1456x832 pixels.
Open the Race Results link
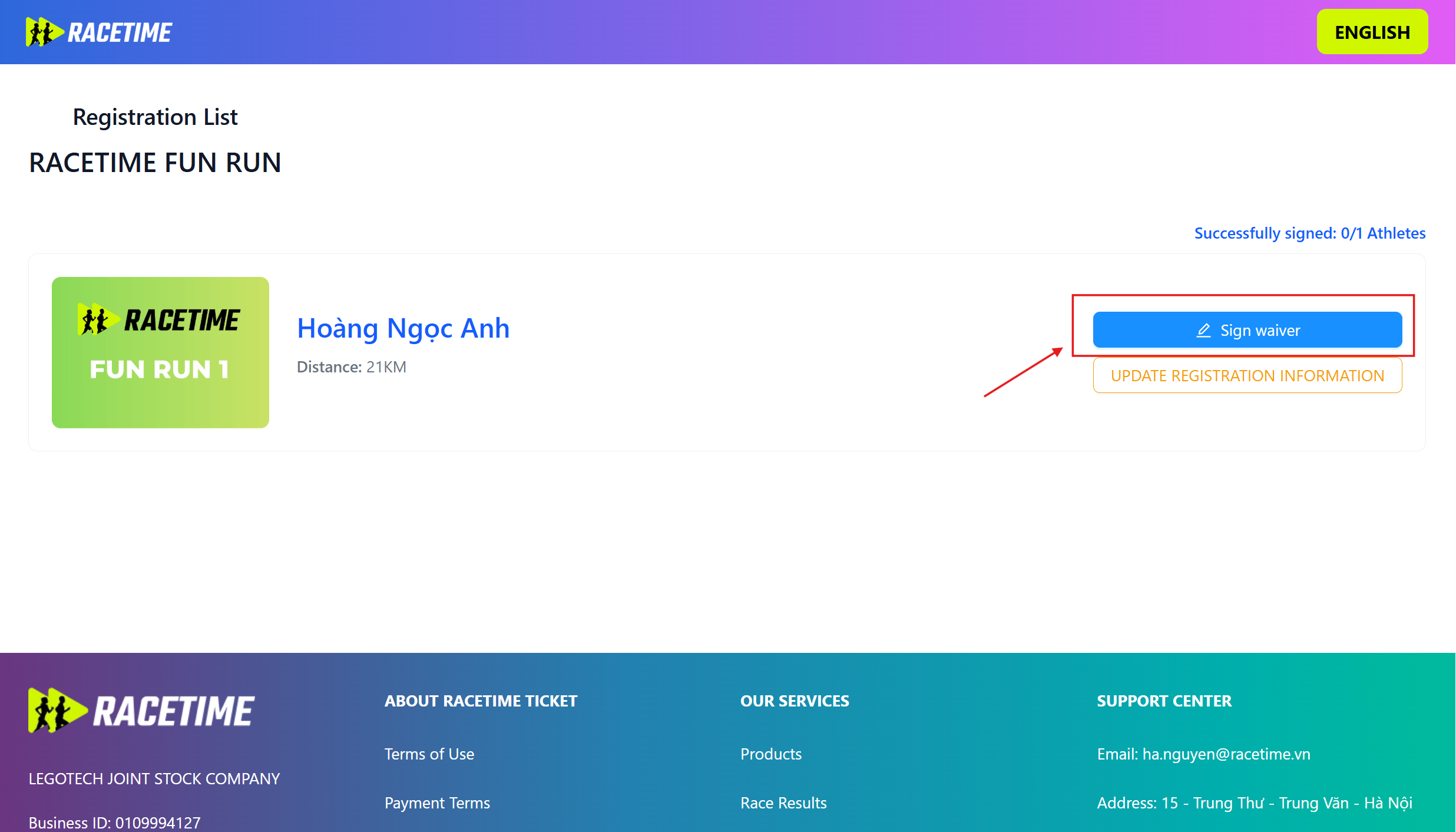[783, 803]
